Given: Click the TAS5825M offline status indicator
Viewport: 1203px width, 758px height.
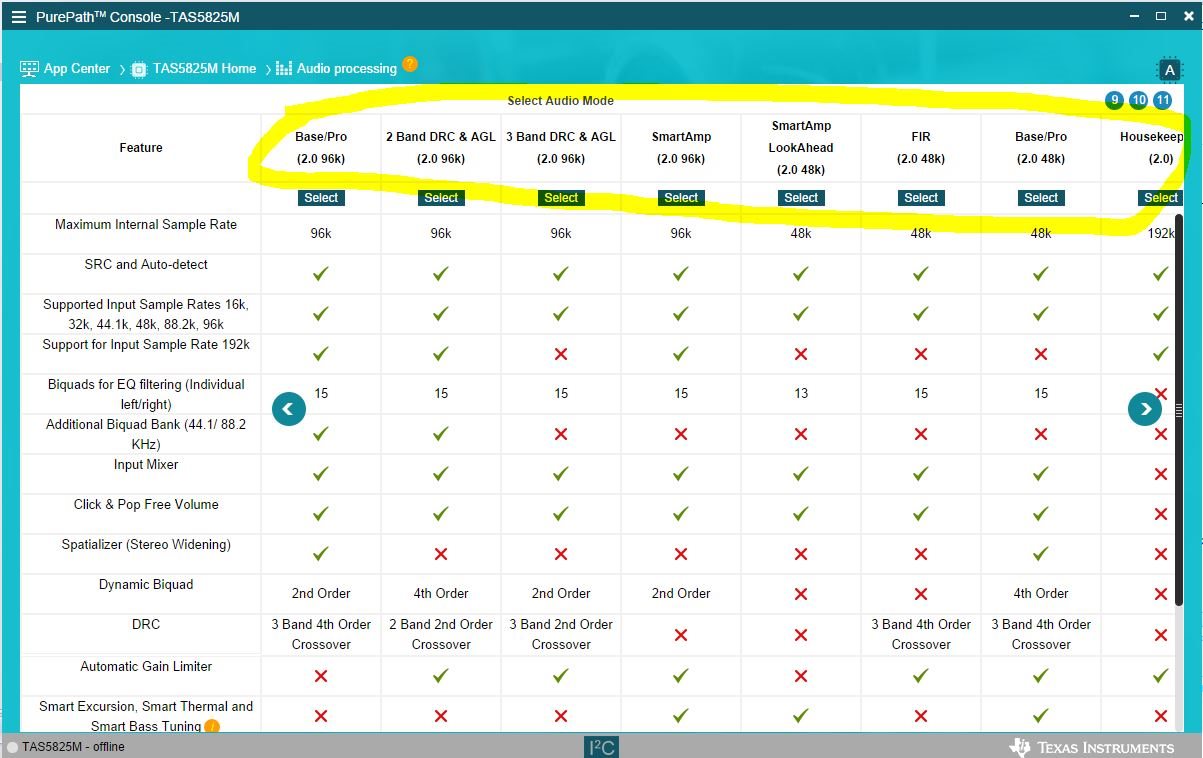Looking at the screenshot, I should point(66,747).
